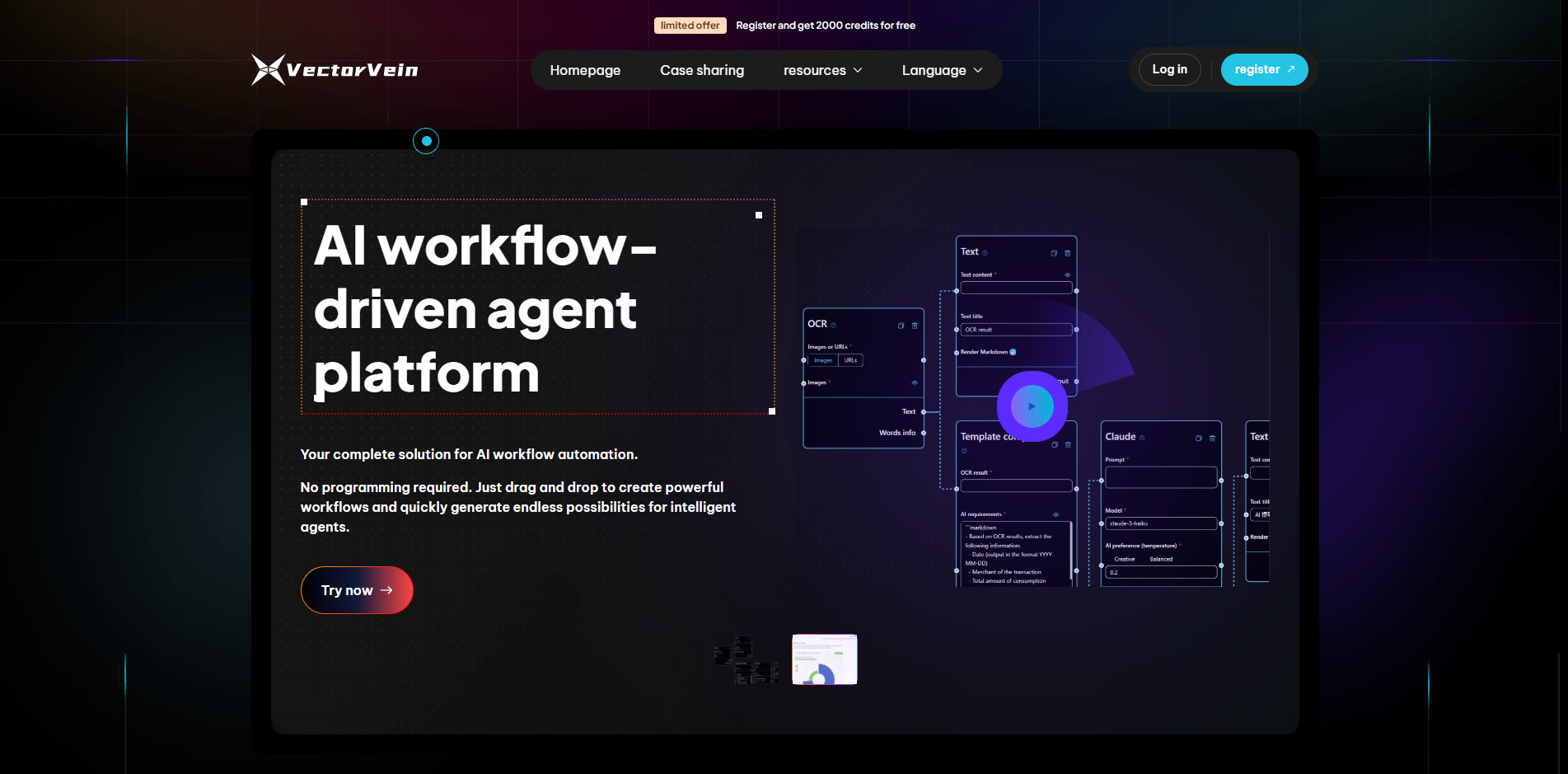The width and height of the screenshot is (1568, 774).
Task: Click the AI workflow-driven agent platform heading
Action: coord(485,309)
